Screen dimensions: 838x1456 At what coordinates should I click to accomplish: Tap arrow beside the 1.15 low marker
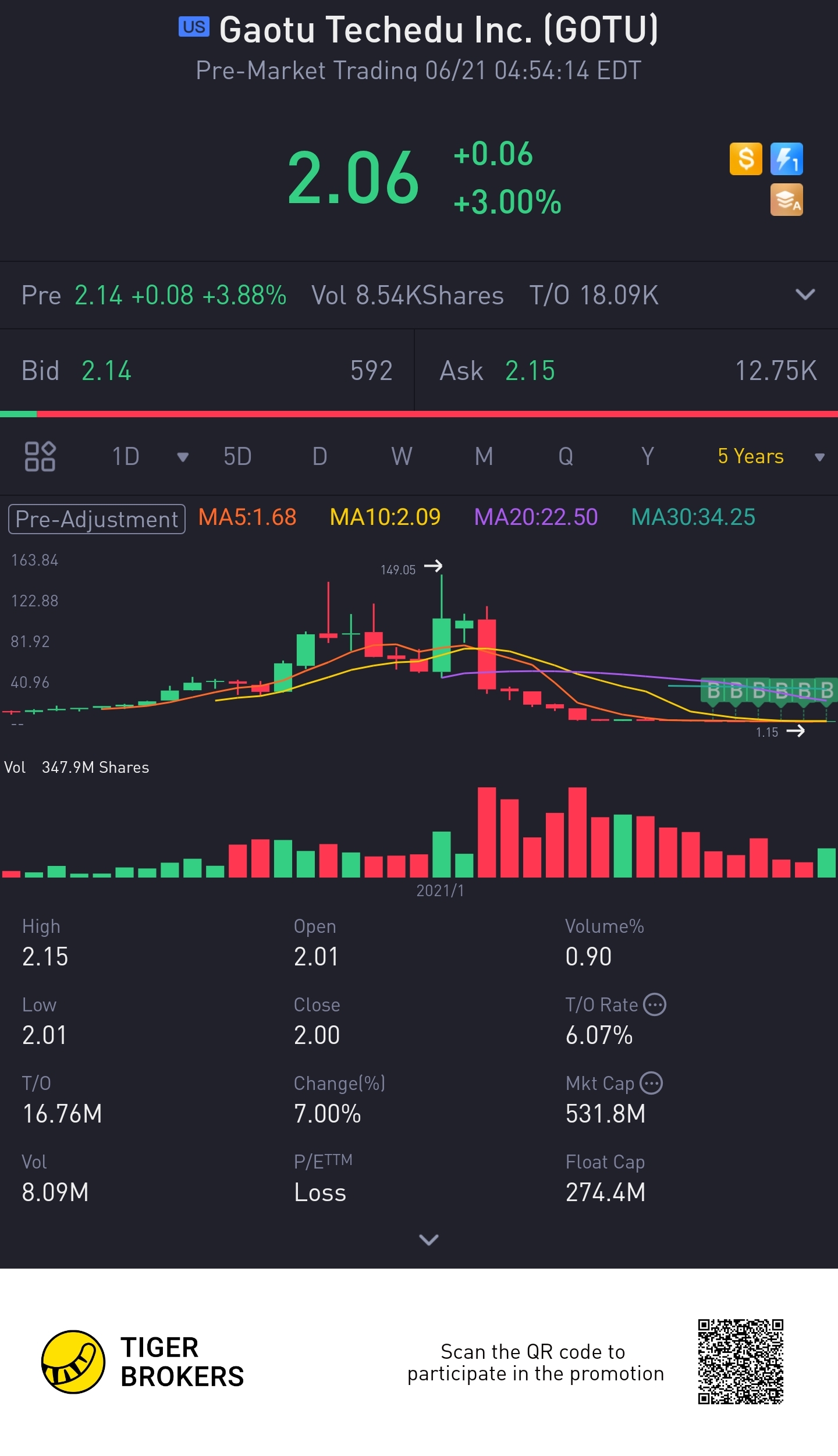(796, 731)
